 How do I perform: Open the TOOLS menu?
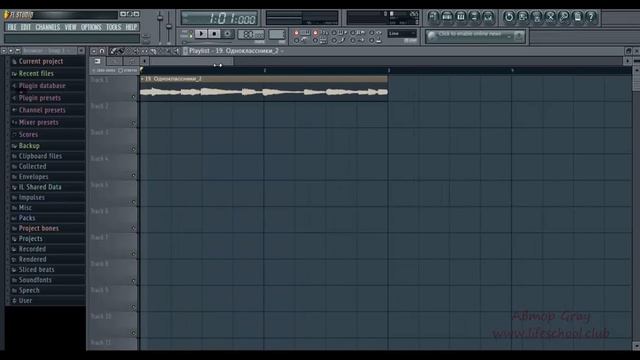coord(113,27)
